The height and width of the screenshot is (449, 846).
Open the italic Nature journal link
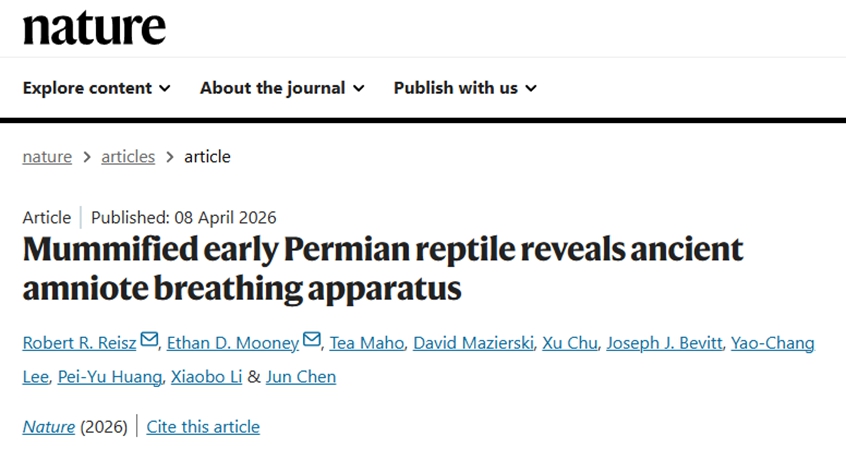49,426
